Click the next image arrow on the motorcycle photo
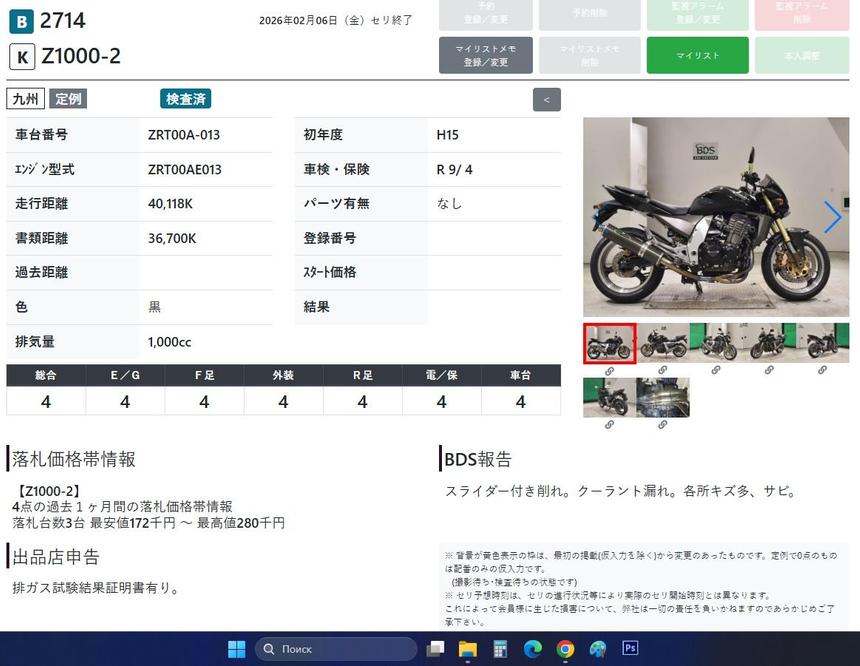Screen dimensions: 860x666 click(832, 217)
